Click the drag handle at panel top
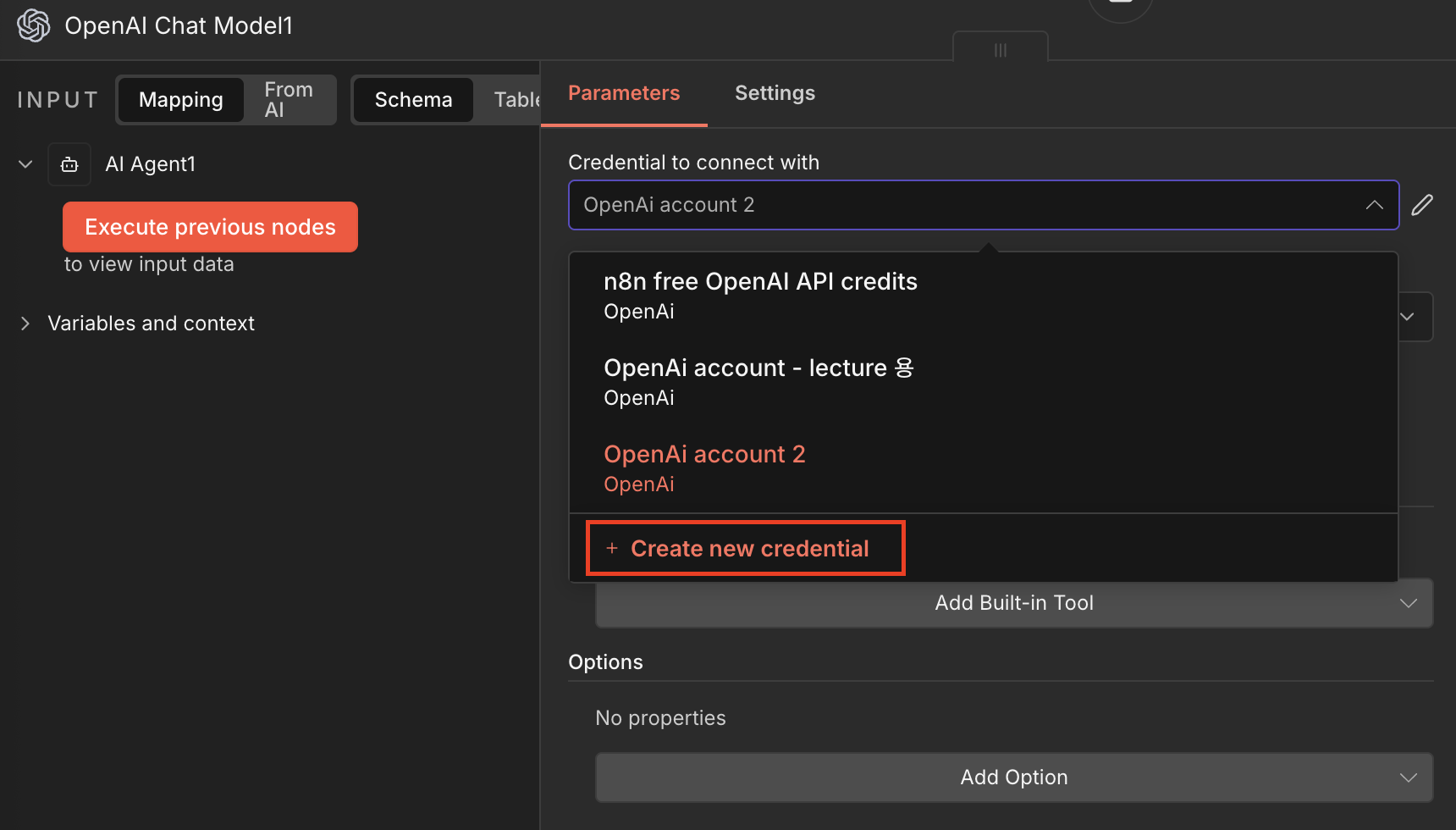 click(1001, 50)
